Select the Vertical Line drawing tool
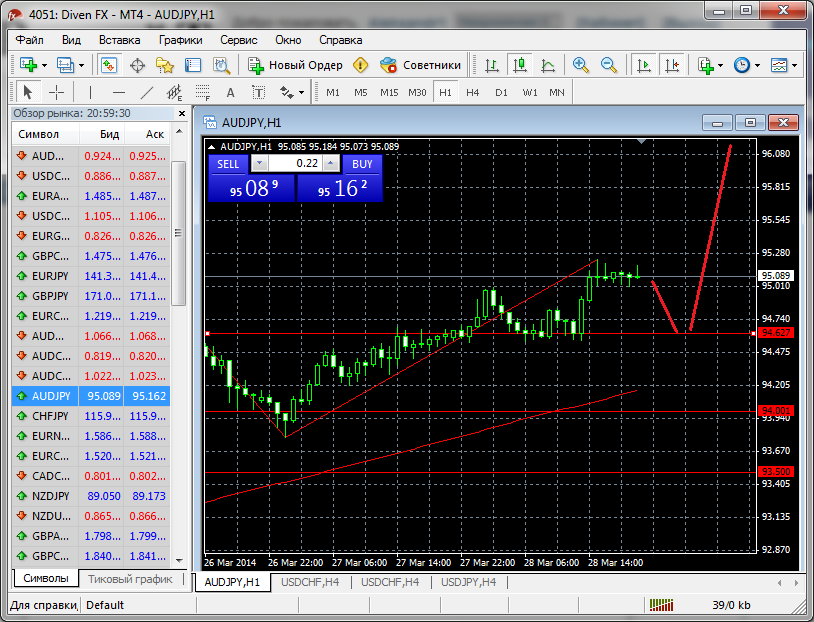 coord(90,92)
